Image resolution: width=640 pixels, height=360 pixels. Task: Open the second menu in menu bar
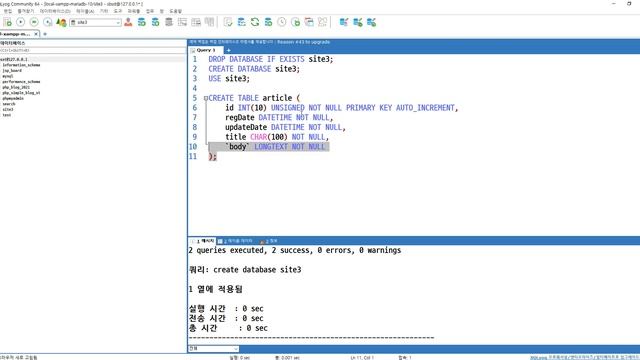tap(26, 11)
